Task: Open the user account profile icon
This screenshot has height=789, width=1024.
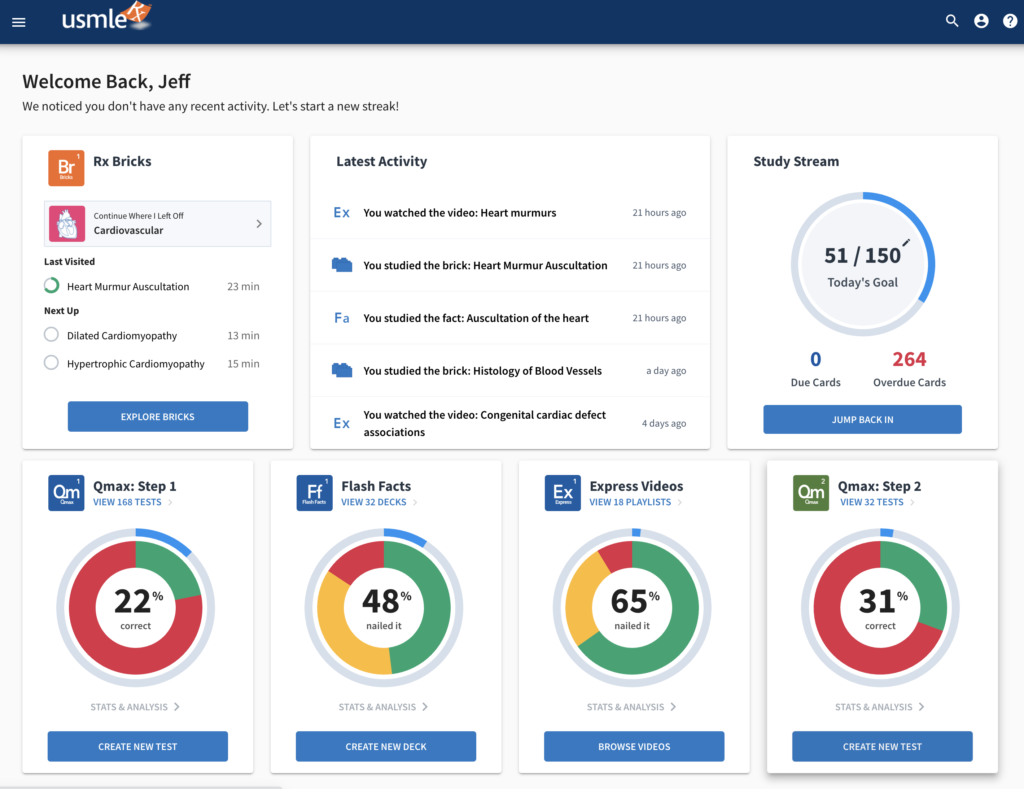Action: [x=981, y=21]
